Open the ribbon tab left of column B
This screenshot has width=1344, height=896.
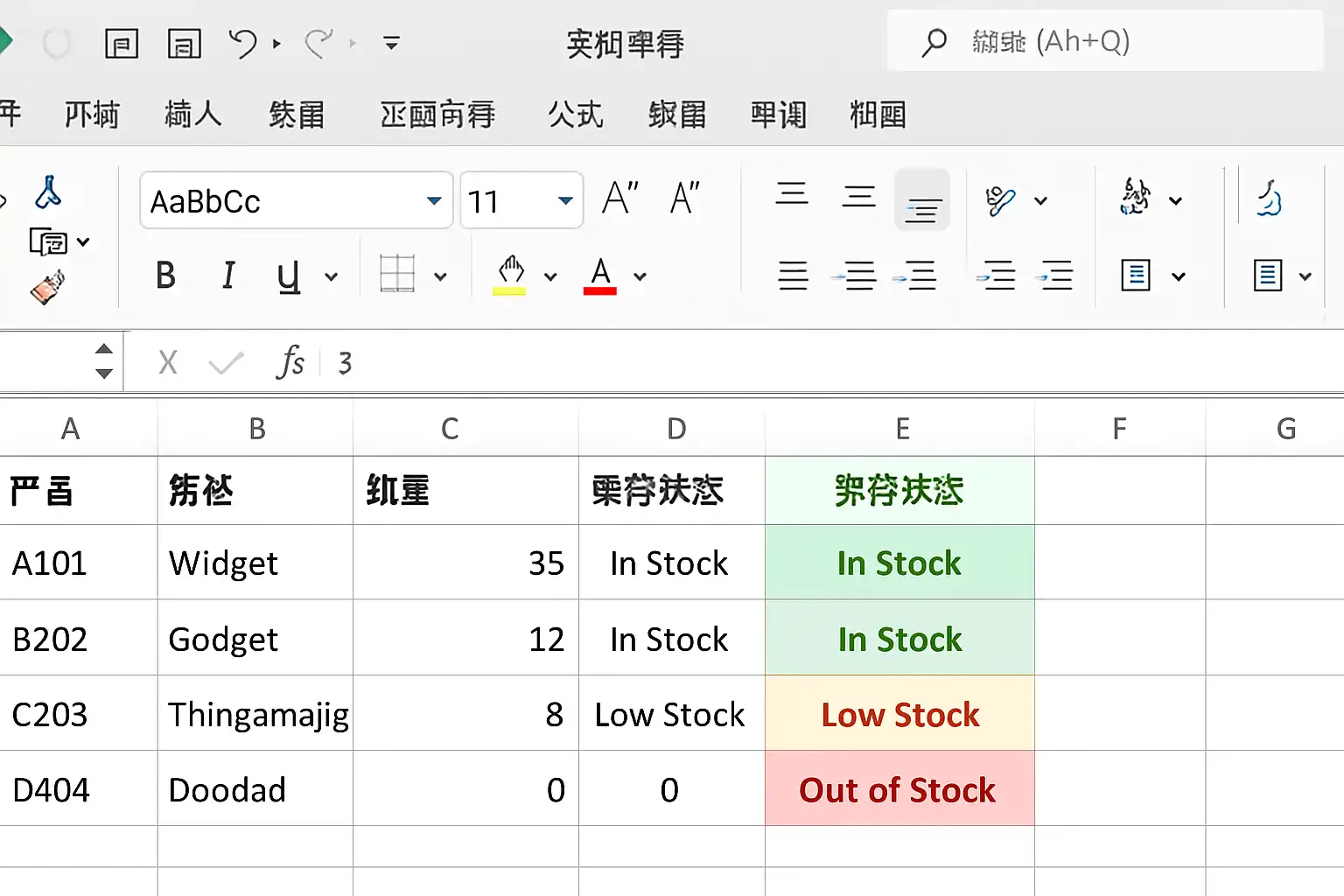pyautogui.click(x=192, y=114)
